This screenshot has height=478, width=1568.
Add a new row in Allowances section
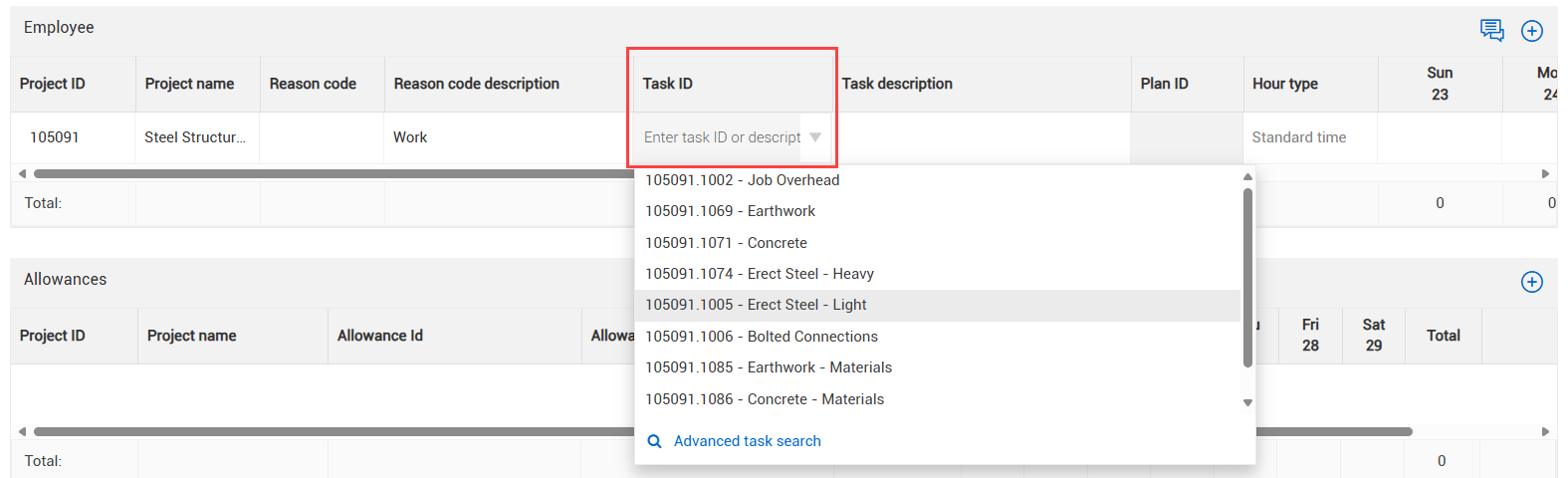1531,282
